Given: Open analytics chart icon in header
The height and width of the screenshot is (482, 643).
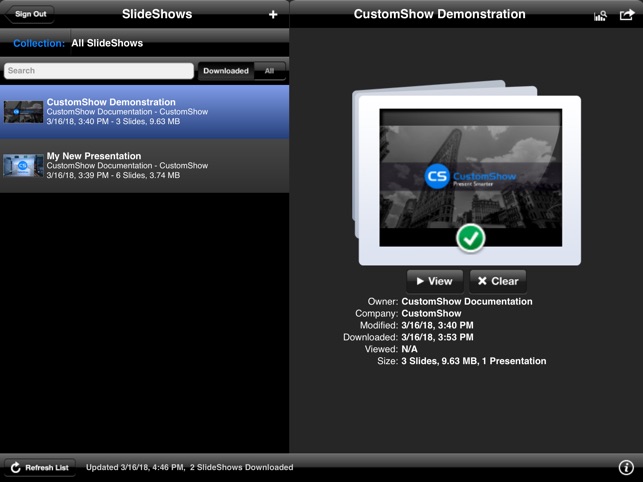Looking at the screenshot, I should [600, 16].
